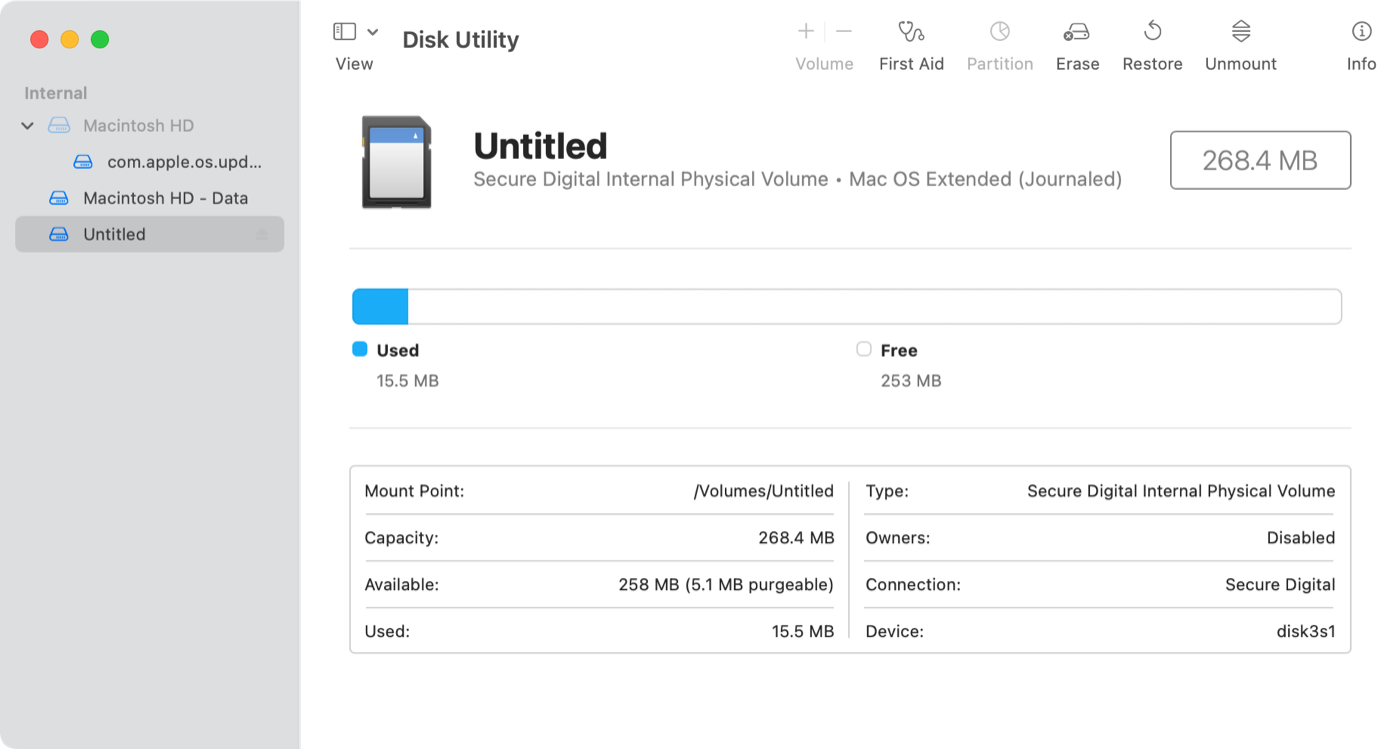
Task: Click the First Aid label
Action: [911, 64]
